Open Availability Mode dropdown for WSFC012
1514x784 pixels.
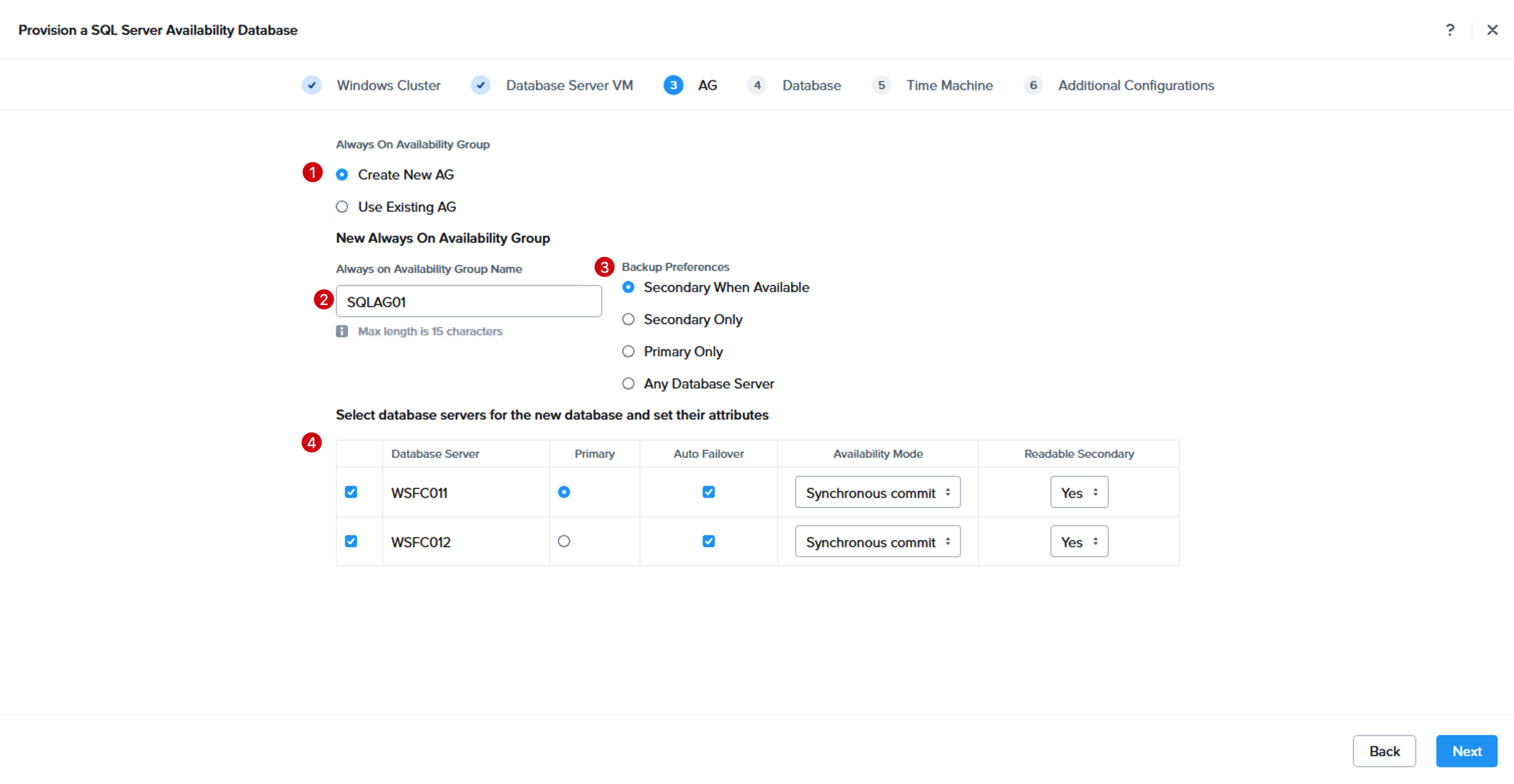878,541
